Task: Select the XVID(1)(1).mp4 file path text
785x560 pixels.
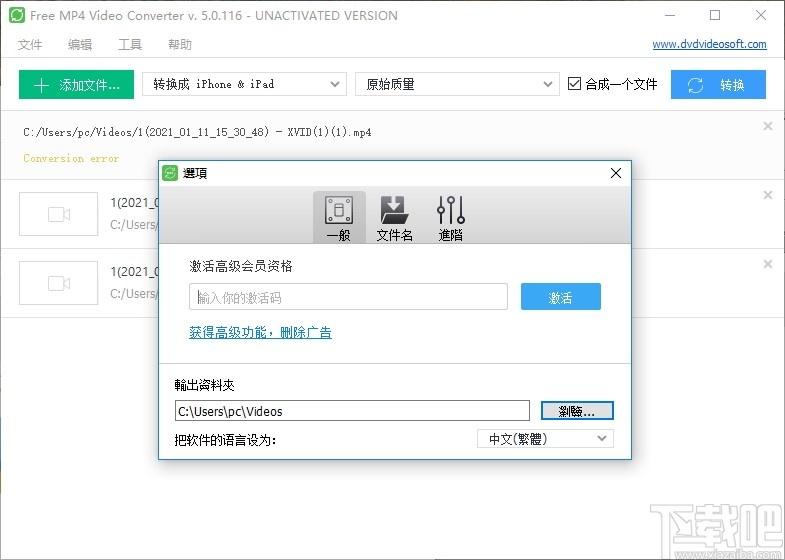Action: (197, 133)
